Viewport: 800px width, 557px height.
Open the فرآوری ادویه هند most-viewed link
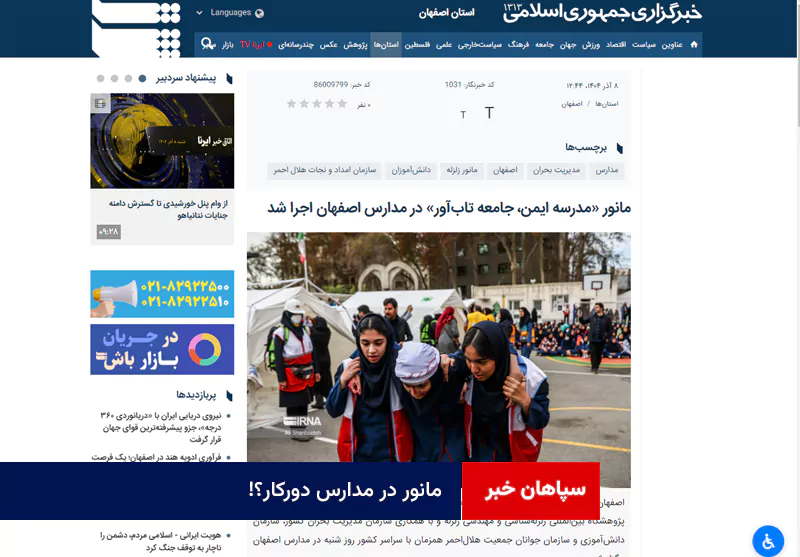point(157,457)
